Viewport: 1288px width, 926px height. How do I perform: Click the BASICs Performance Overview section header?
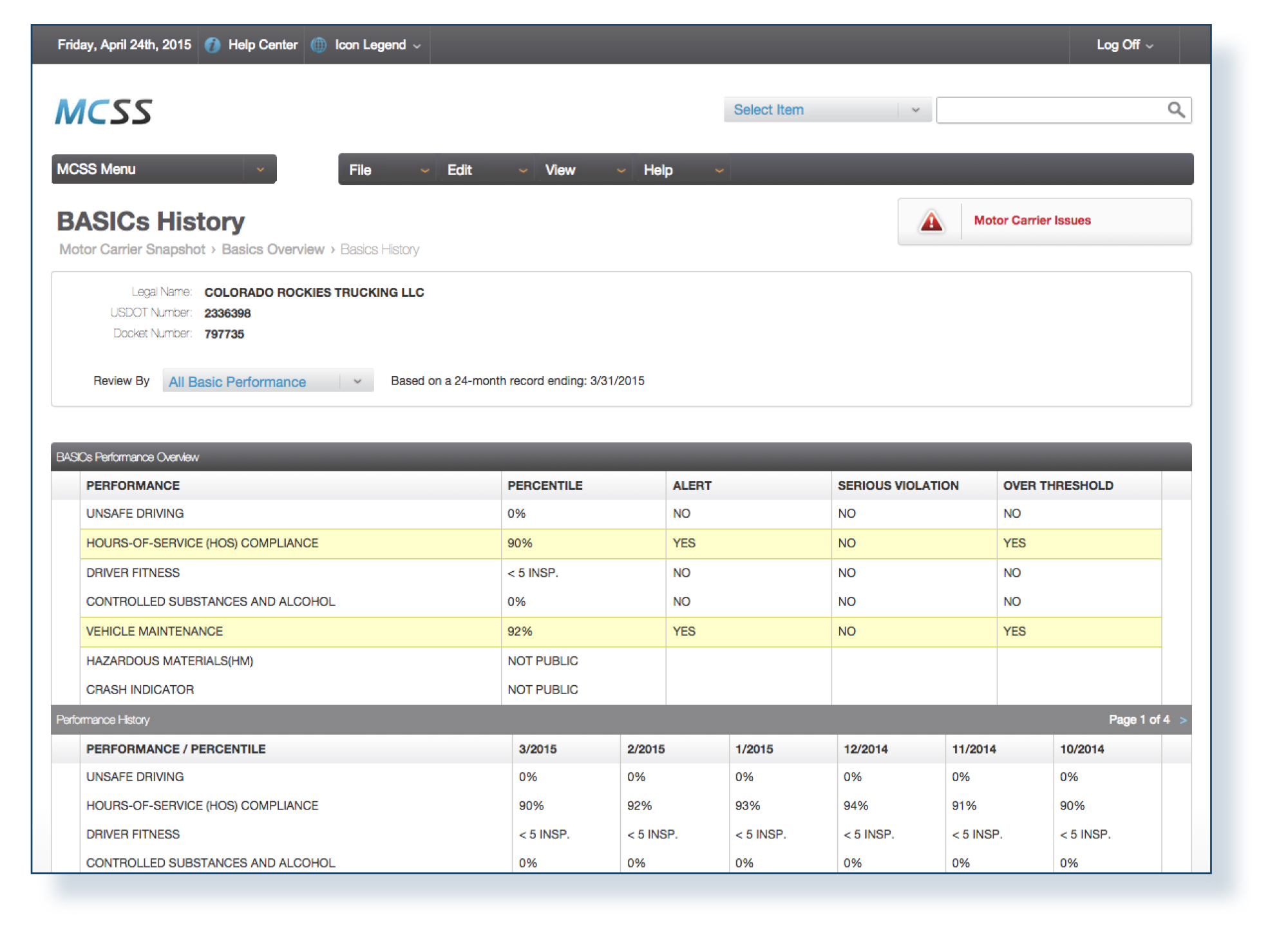point(621,457)
